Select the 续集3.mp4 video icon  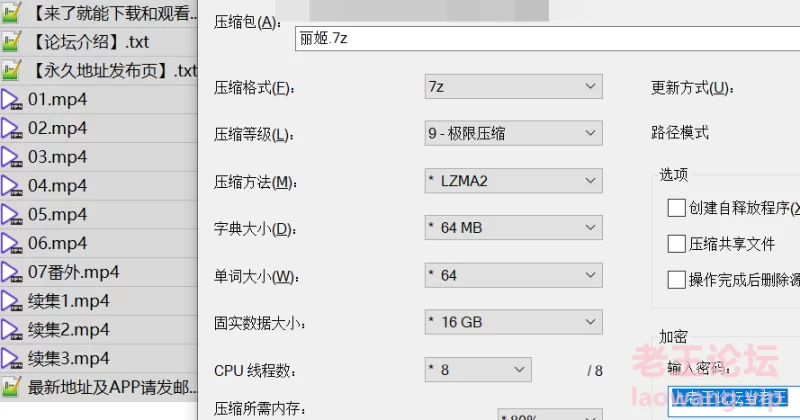(11, 359)
